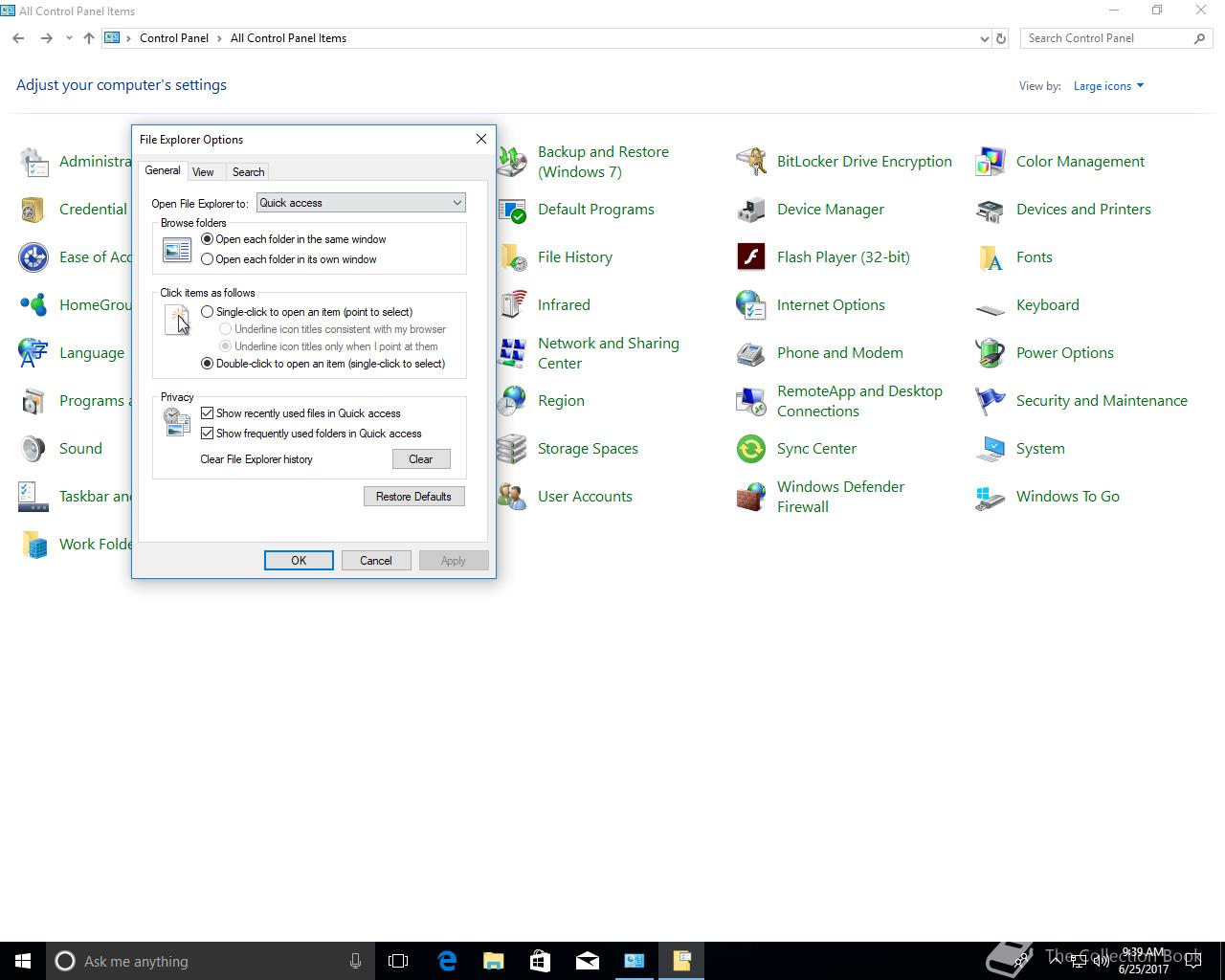Go up one level with the arrow
Viewport: 1225px width, 980px height.
(89, 38)
